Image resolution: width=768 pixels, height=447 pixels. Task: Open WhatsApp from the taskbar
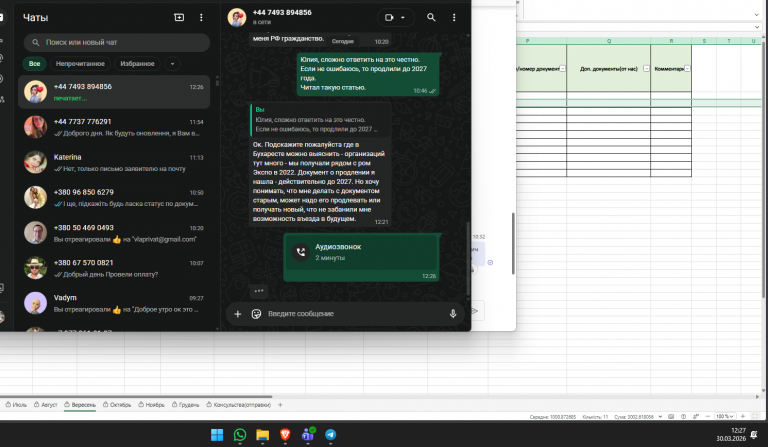(240, 435)
